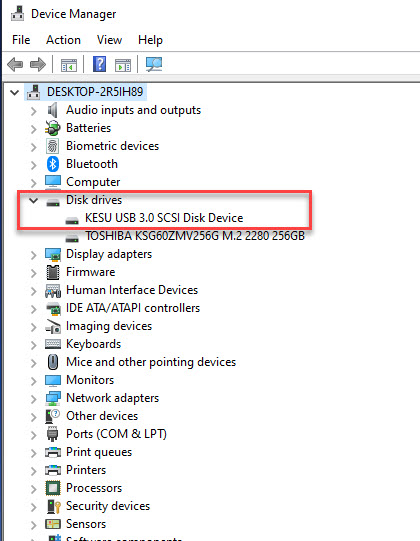Click the Mice and other pointing devices icon
Image resolution: width=420 pixels, height=541 pixels.
click(x=53, y=362)
